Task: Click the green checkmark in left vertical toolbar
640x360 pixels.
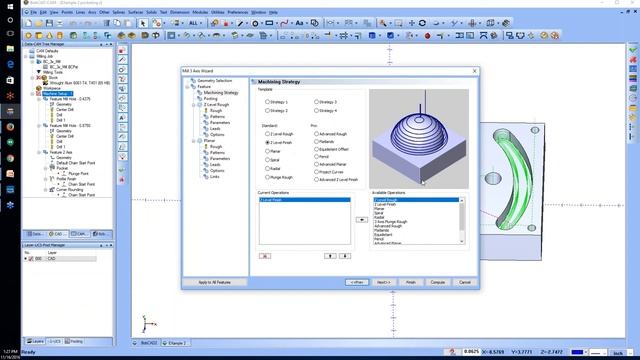Action: pos(122,170)
